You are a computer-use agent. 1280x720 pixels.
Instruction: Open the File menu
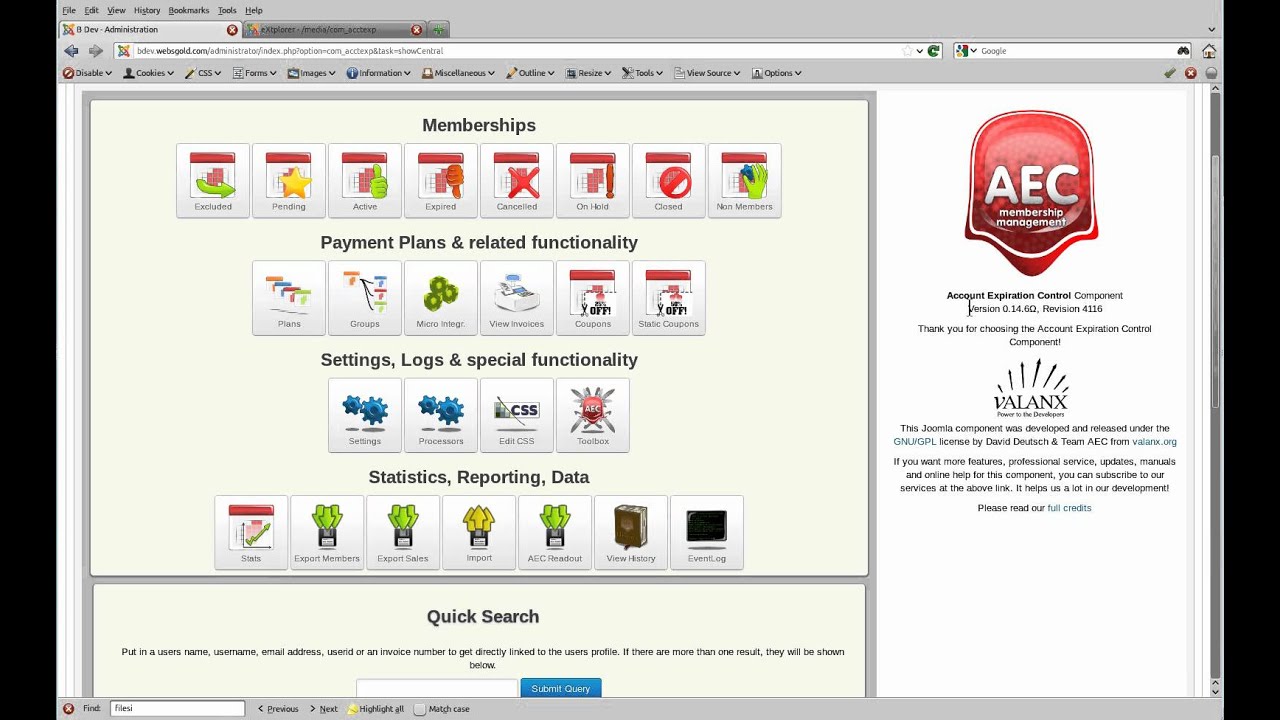tap(69, 10)
